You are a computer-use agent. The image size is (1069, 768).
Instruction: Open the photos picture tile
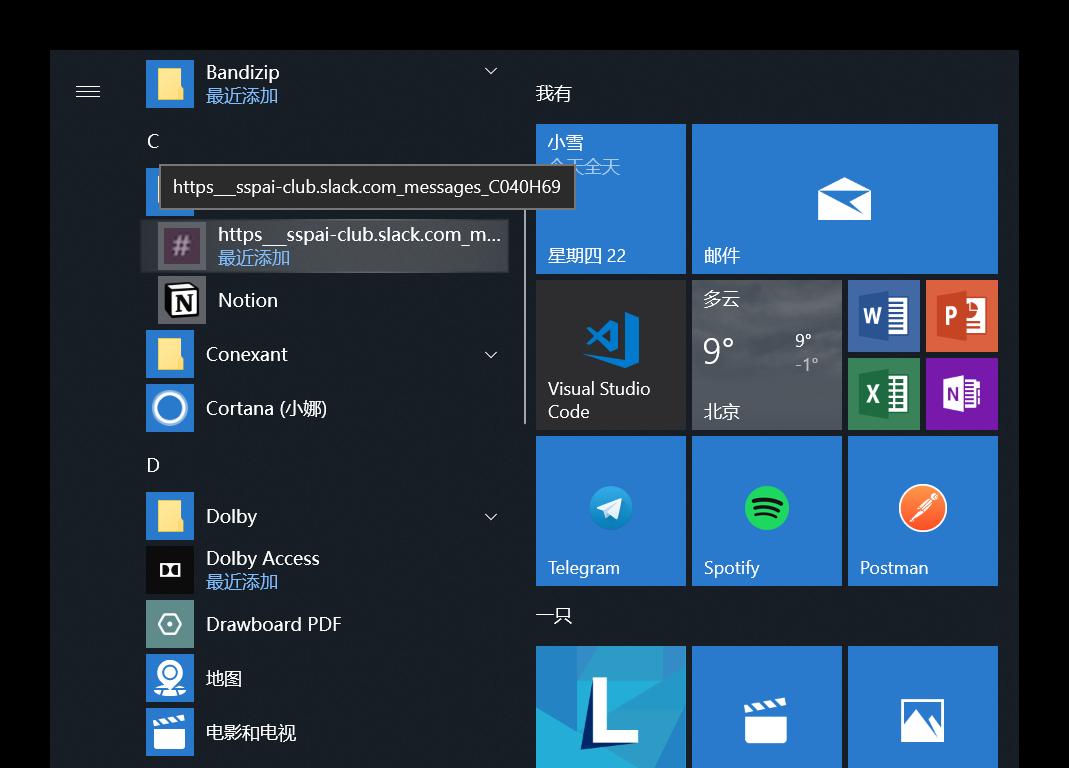(x=923, y=707)
